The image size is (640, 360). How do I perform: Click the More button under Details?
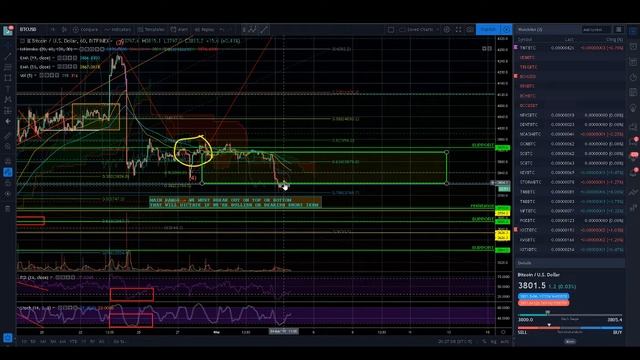[570, 341]
